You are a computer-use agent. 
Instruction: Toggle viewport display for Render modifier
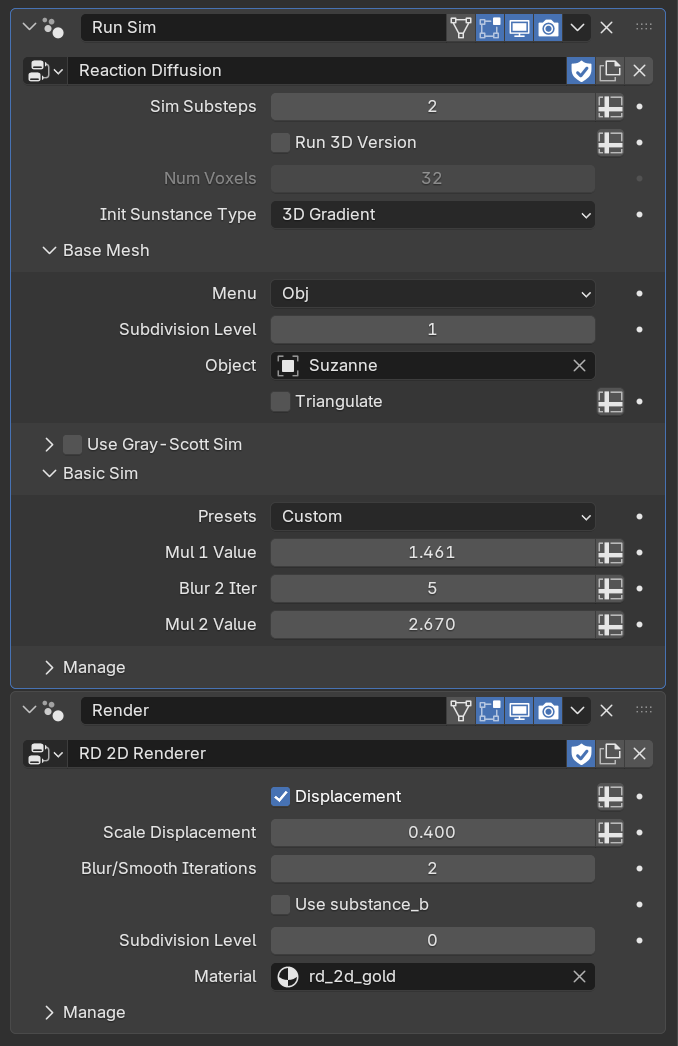(x=519, y=710)
